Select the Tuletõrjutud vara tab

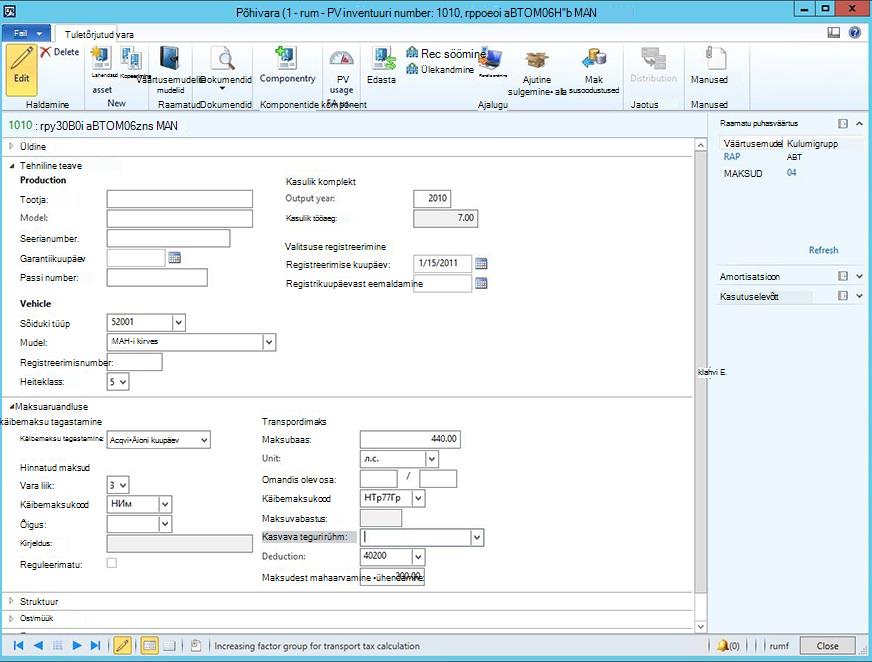[99, 34]
